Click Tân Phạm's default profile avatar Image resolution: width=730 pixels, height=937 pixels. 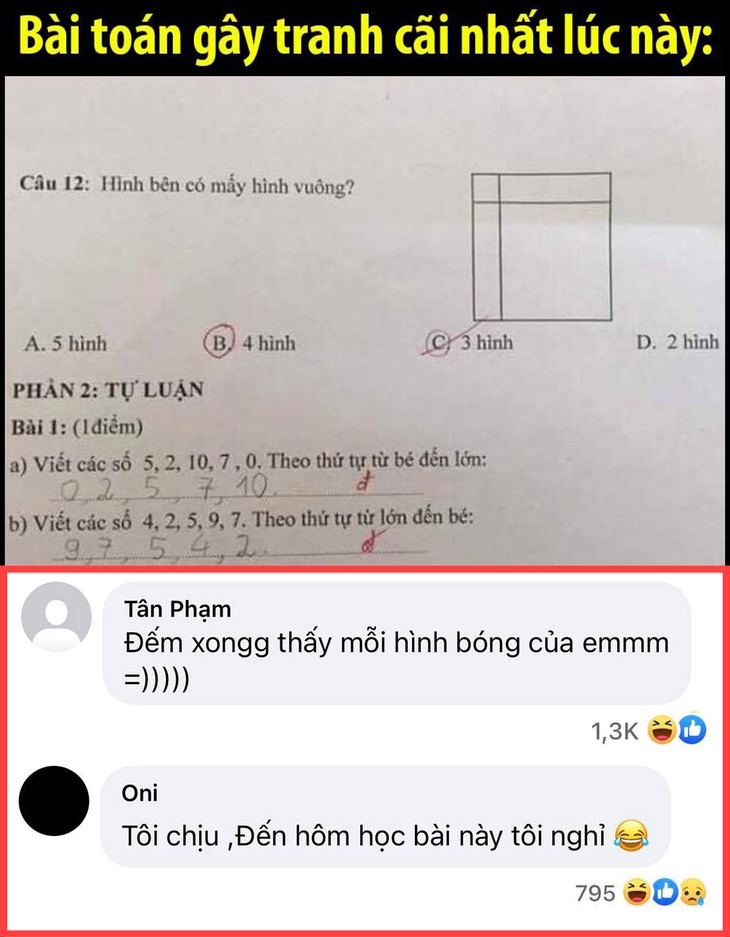point(56,617)
